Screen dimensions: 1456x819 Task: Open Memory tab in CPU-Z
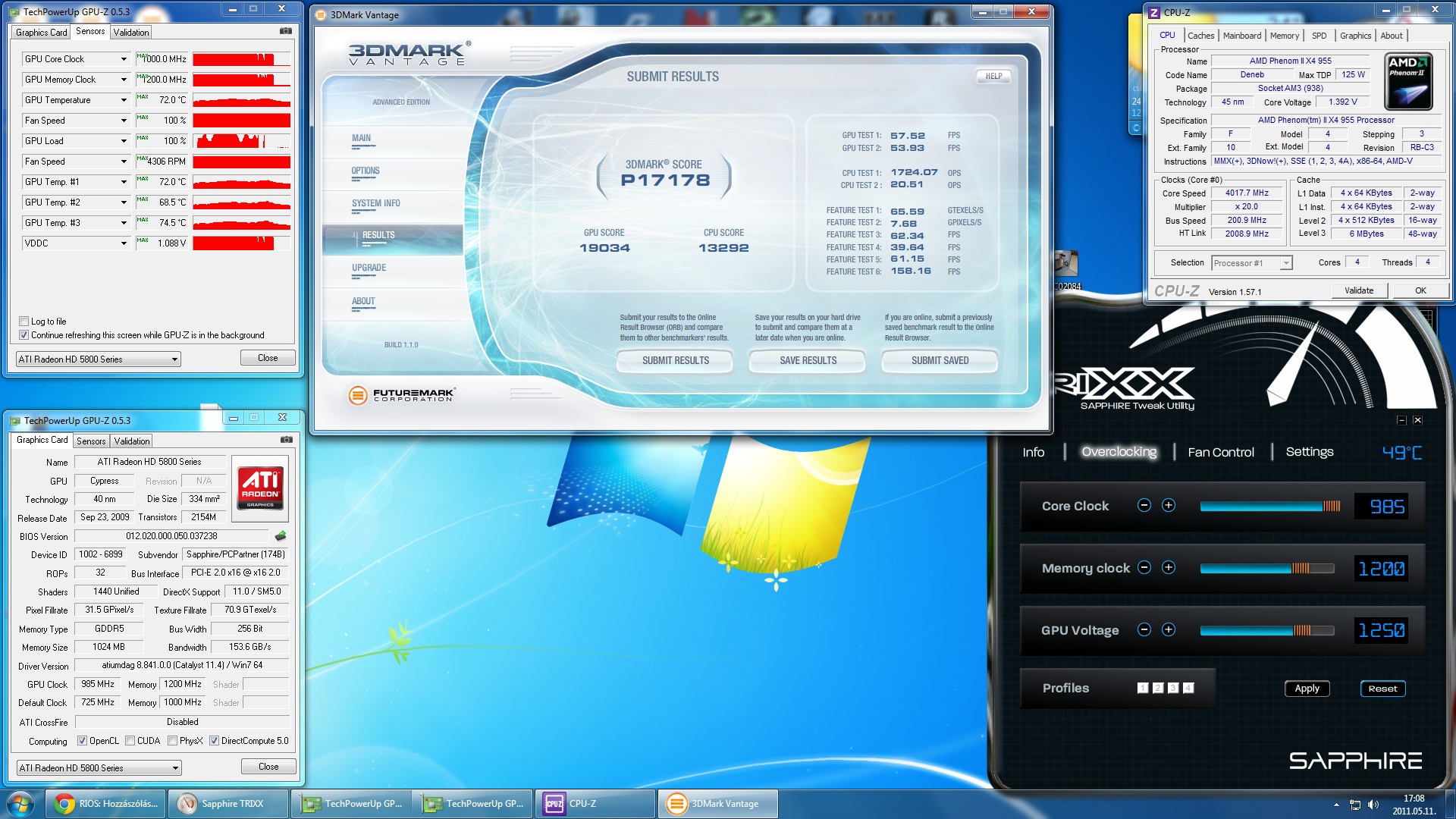1285,36
